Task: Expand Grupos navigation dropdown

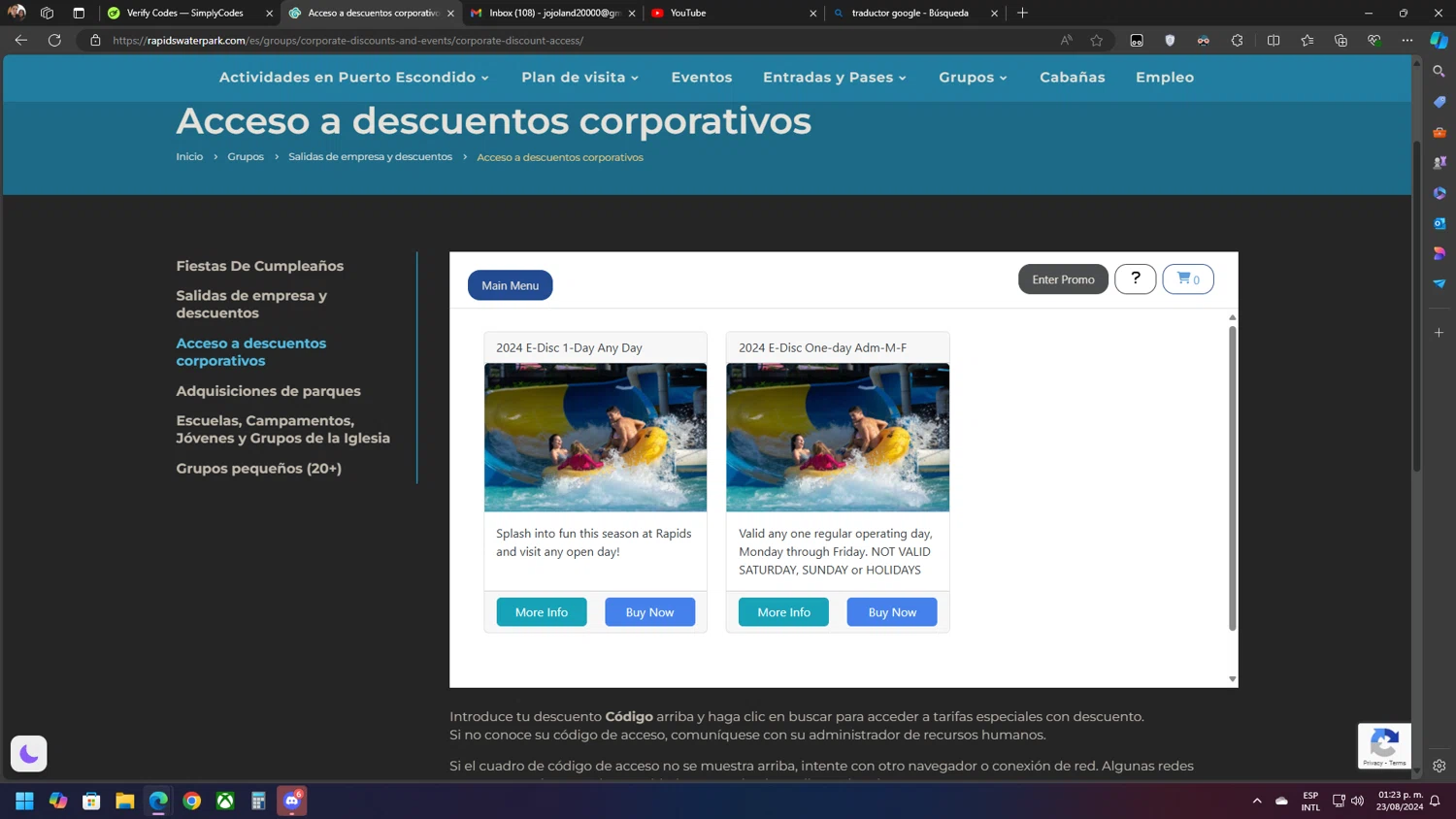Action: (x=973, y=78)
